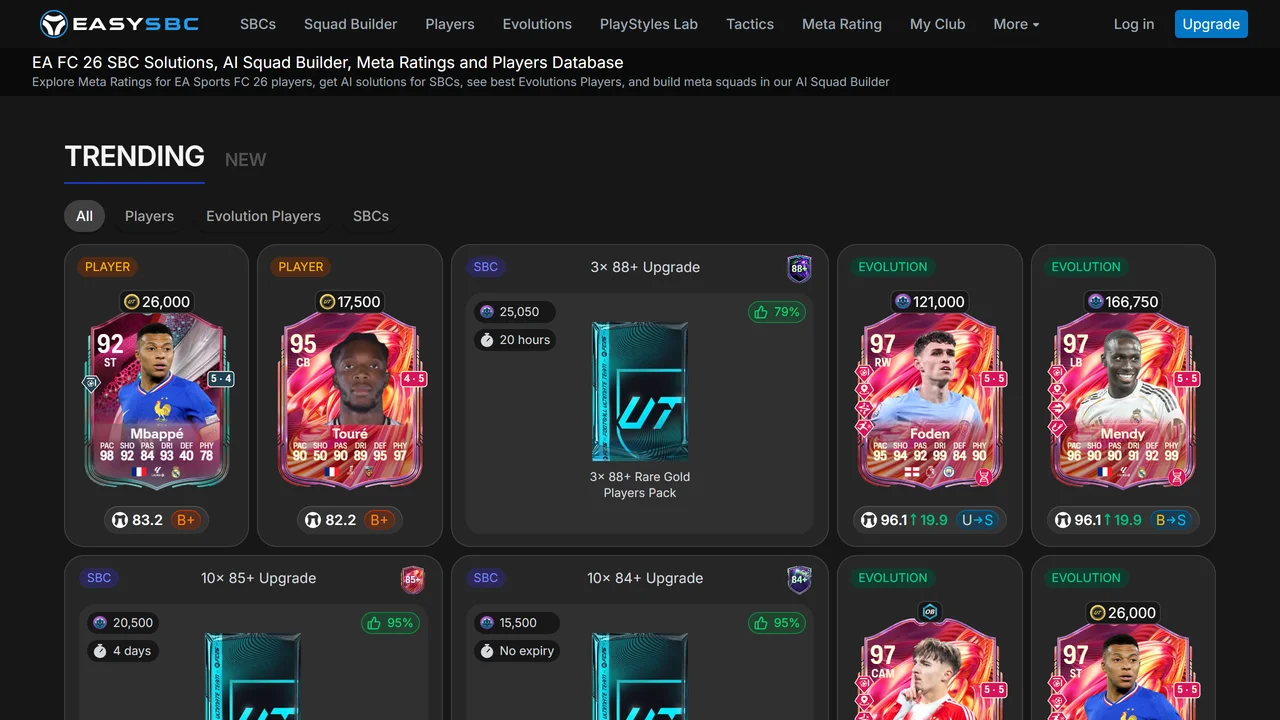
Task: Click the coin icon beside Foden's 121,000 price
Action: click(x=902, y=302)
